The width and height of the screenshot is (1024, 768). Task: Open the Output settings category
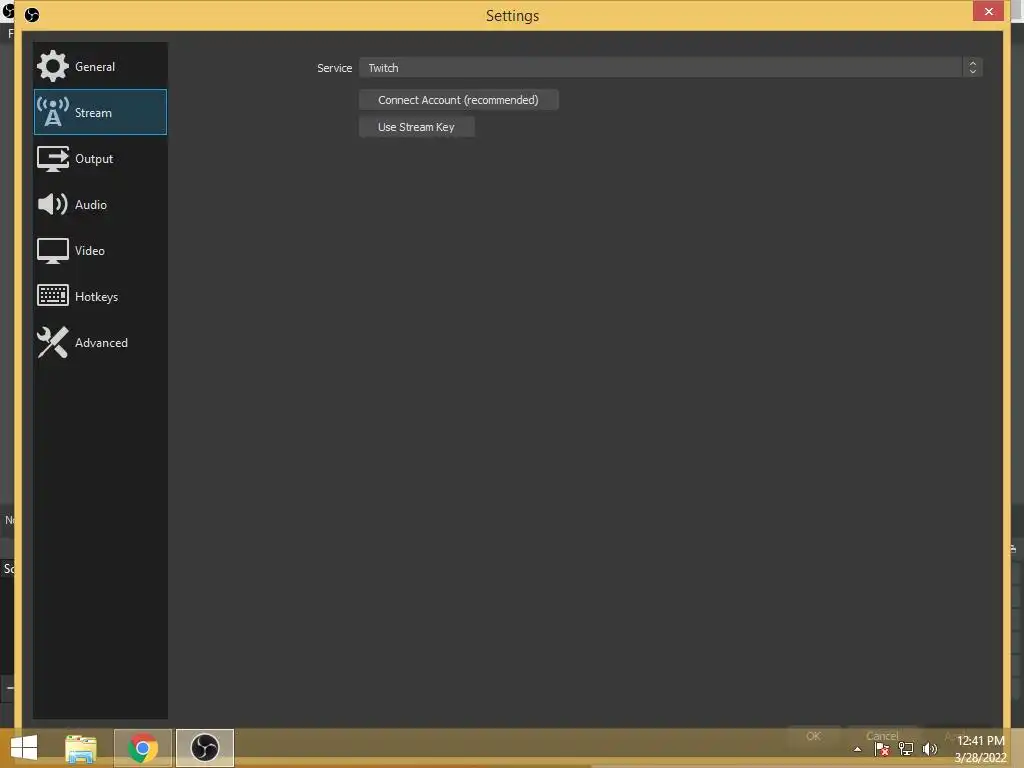click(x=100, y=159)
